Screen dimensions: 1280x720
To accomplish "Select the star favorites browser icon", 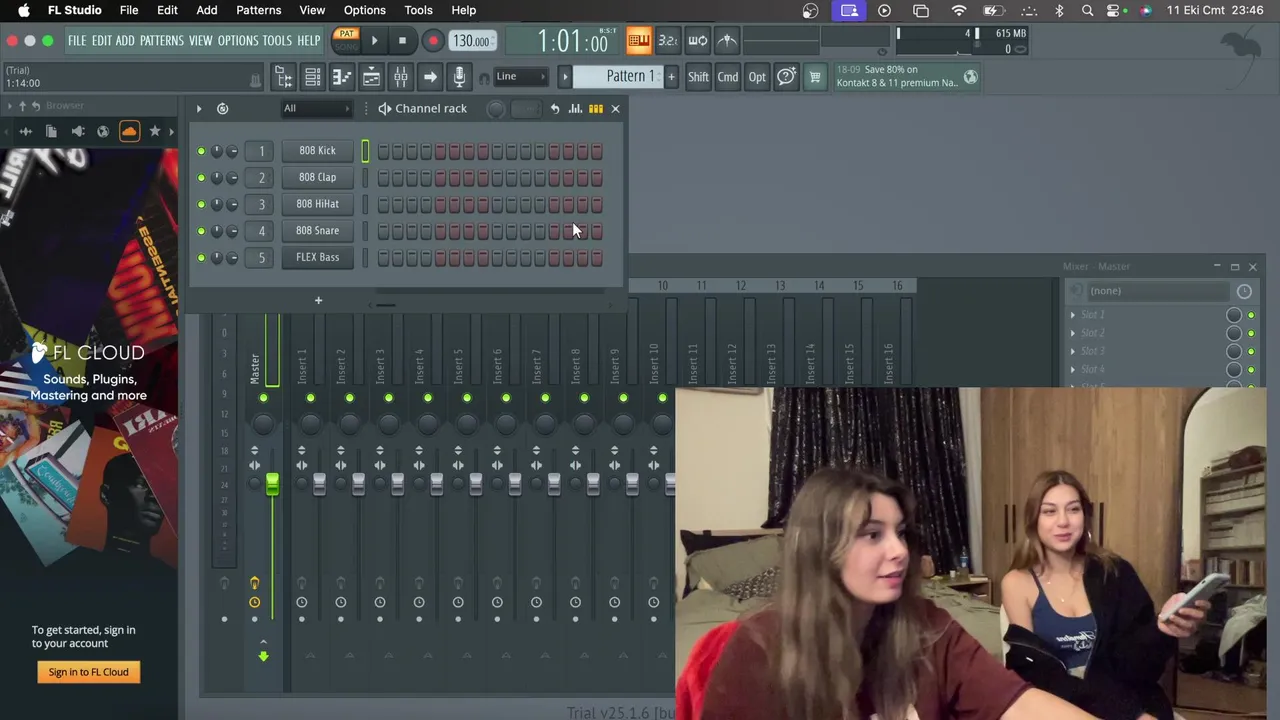I will 155,131.
